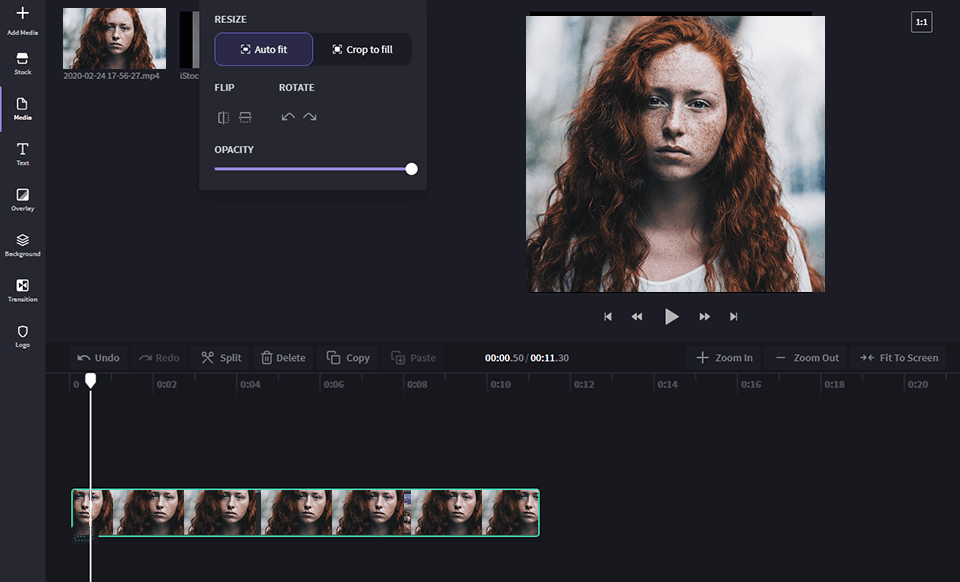Open the Overlay panel in sidebar
Screen dimensions: 960x582
[22, 199]
